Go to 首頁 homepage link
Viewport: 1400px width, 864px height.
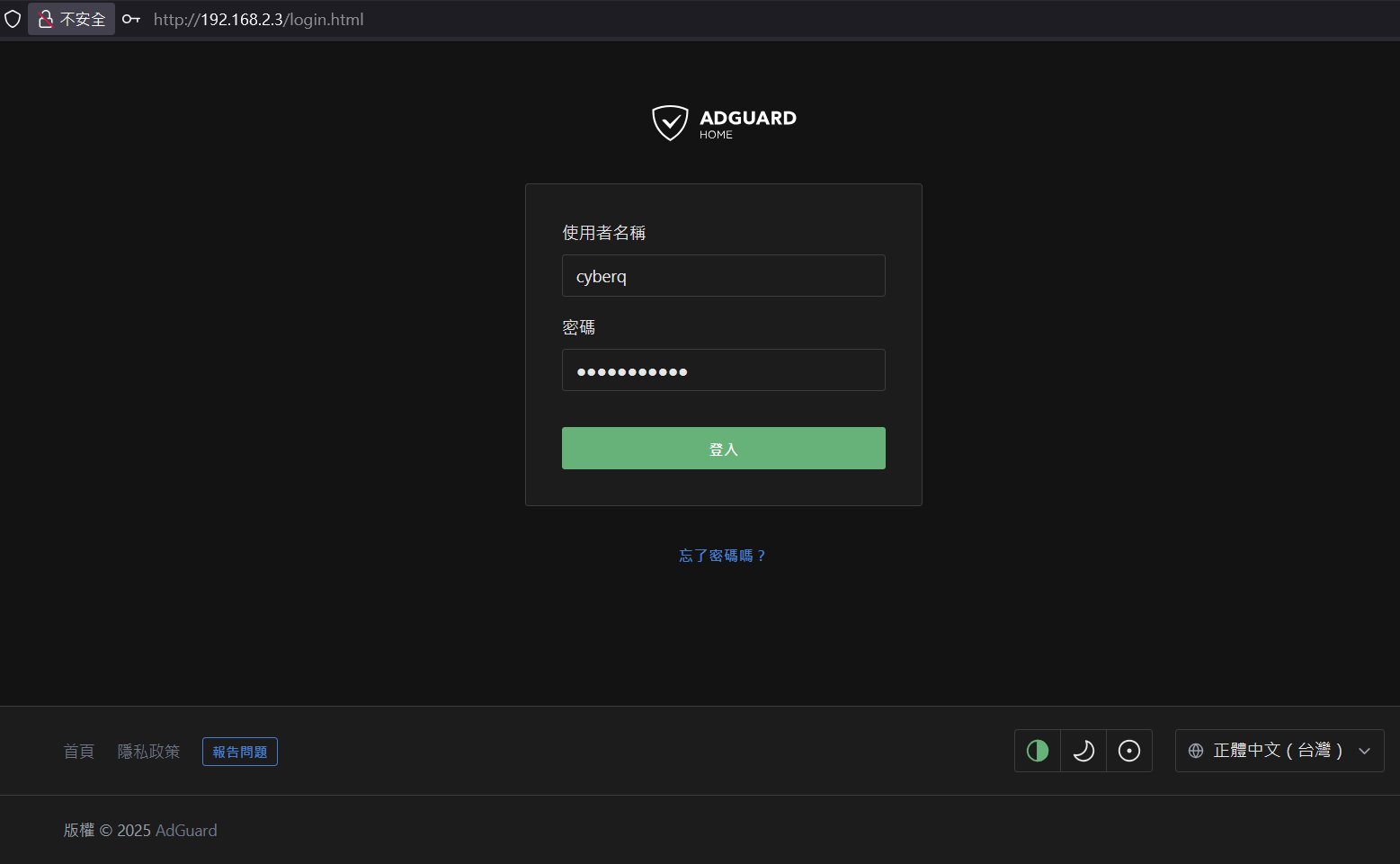(79, 752)
